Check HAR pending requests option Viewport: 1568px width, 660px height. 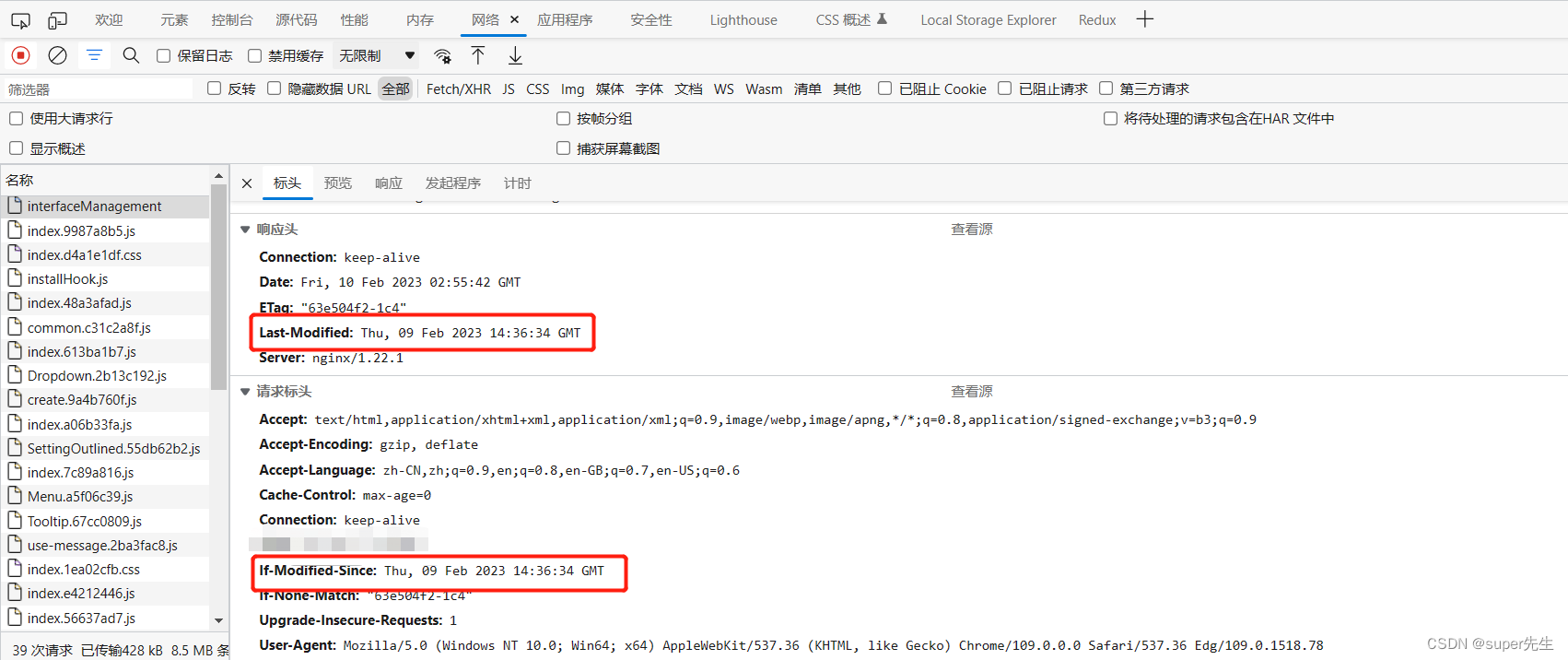click(1110, 118)
